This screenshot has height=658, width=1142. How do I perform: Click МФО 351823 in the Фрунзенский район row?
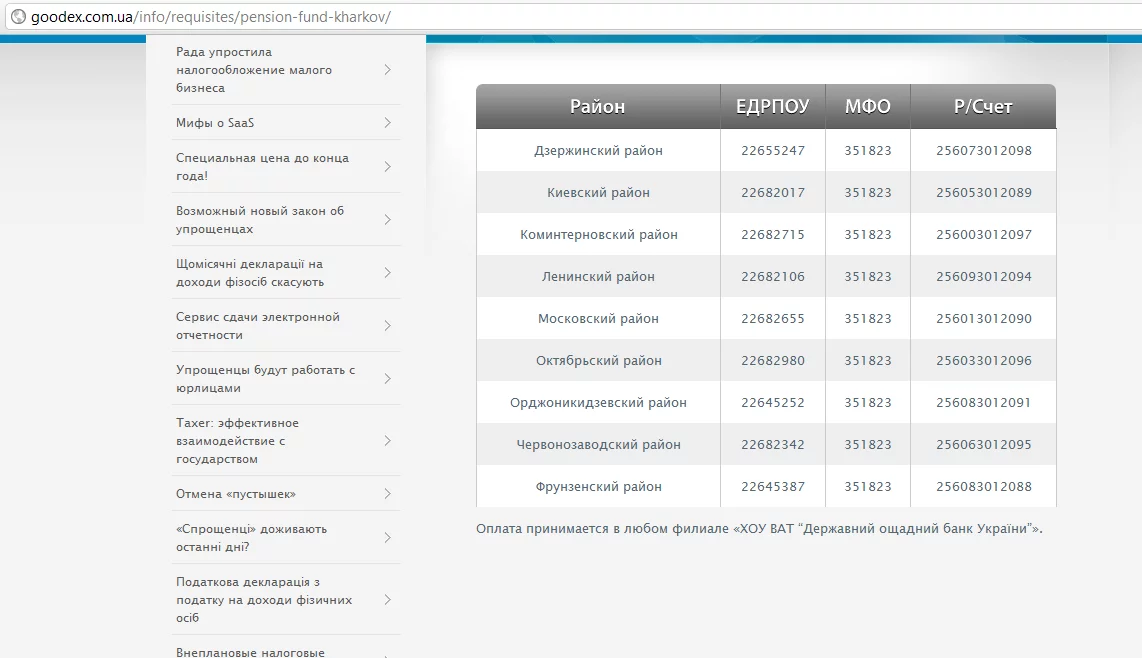coord(867,487)
